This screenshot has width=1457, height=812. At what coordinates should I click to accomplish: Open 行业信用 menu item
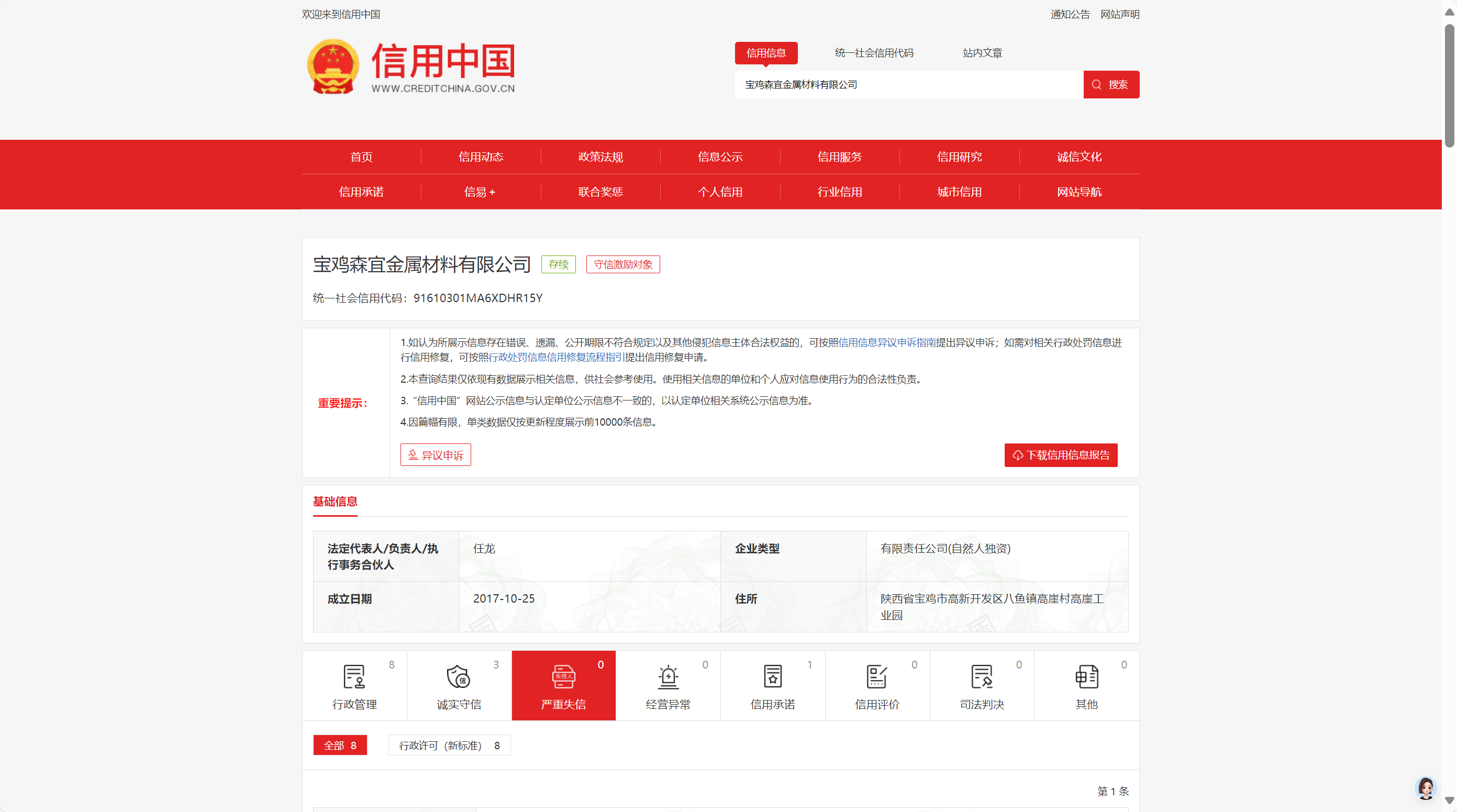coord(840,192)
